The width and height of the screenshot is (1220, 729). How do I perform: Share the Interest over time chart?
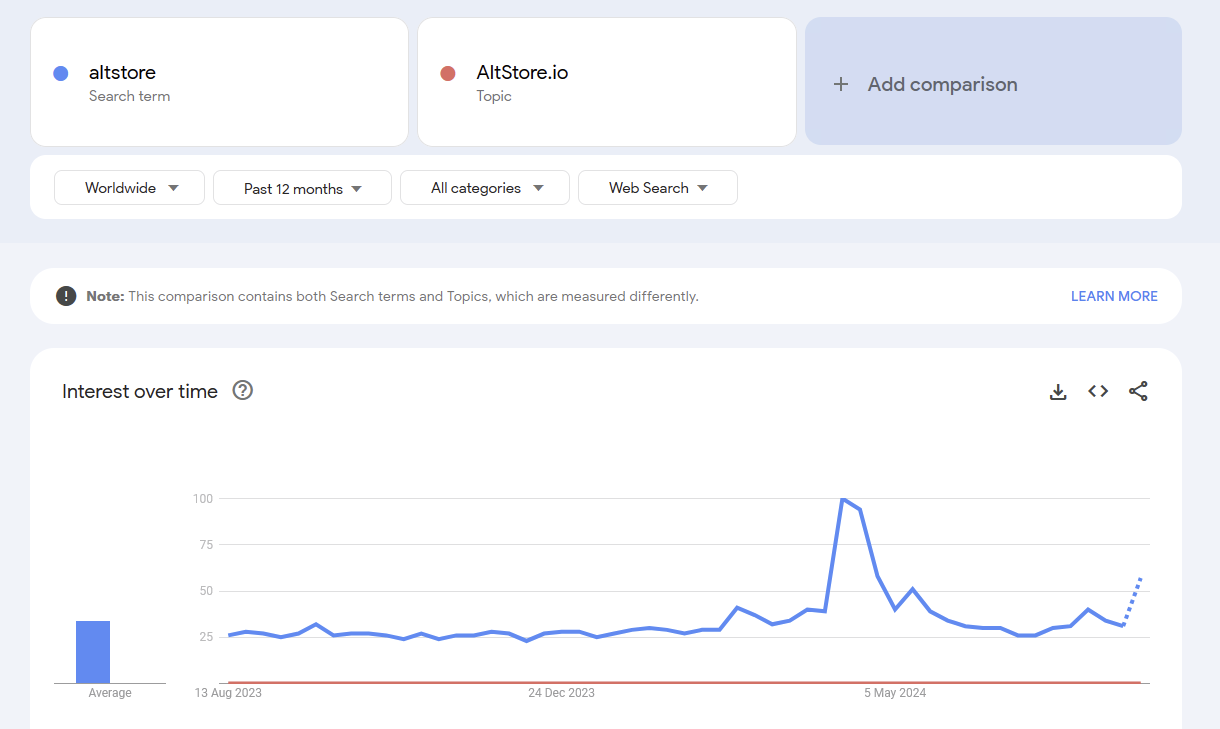(x=1138, y=392)
